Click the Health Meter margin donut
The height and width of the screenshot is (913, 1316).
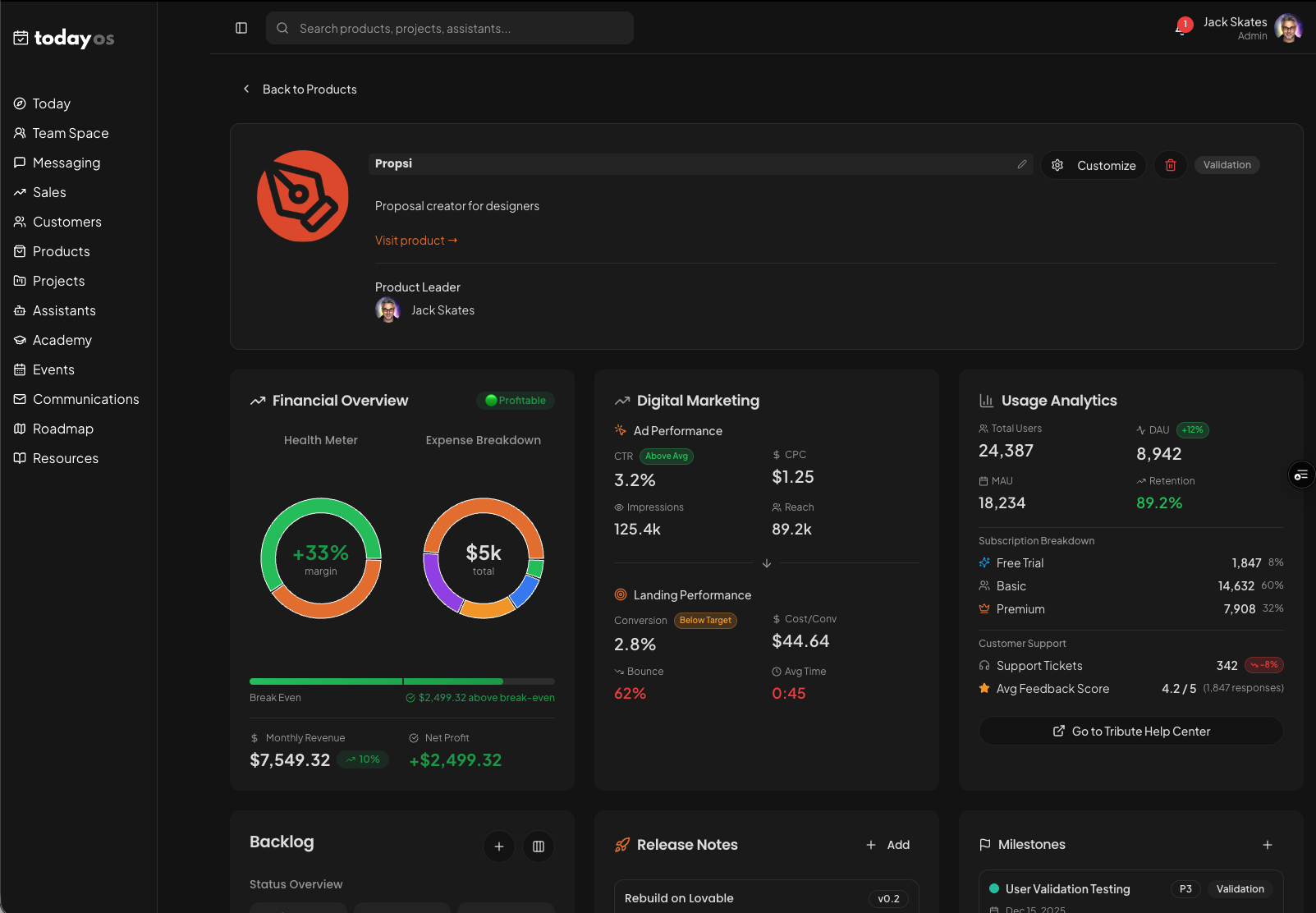point(321,558)
